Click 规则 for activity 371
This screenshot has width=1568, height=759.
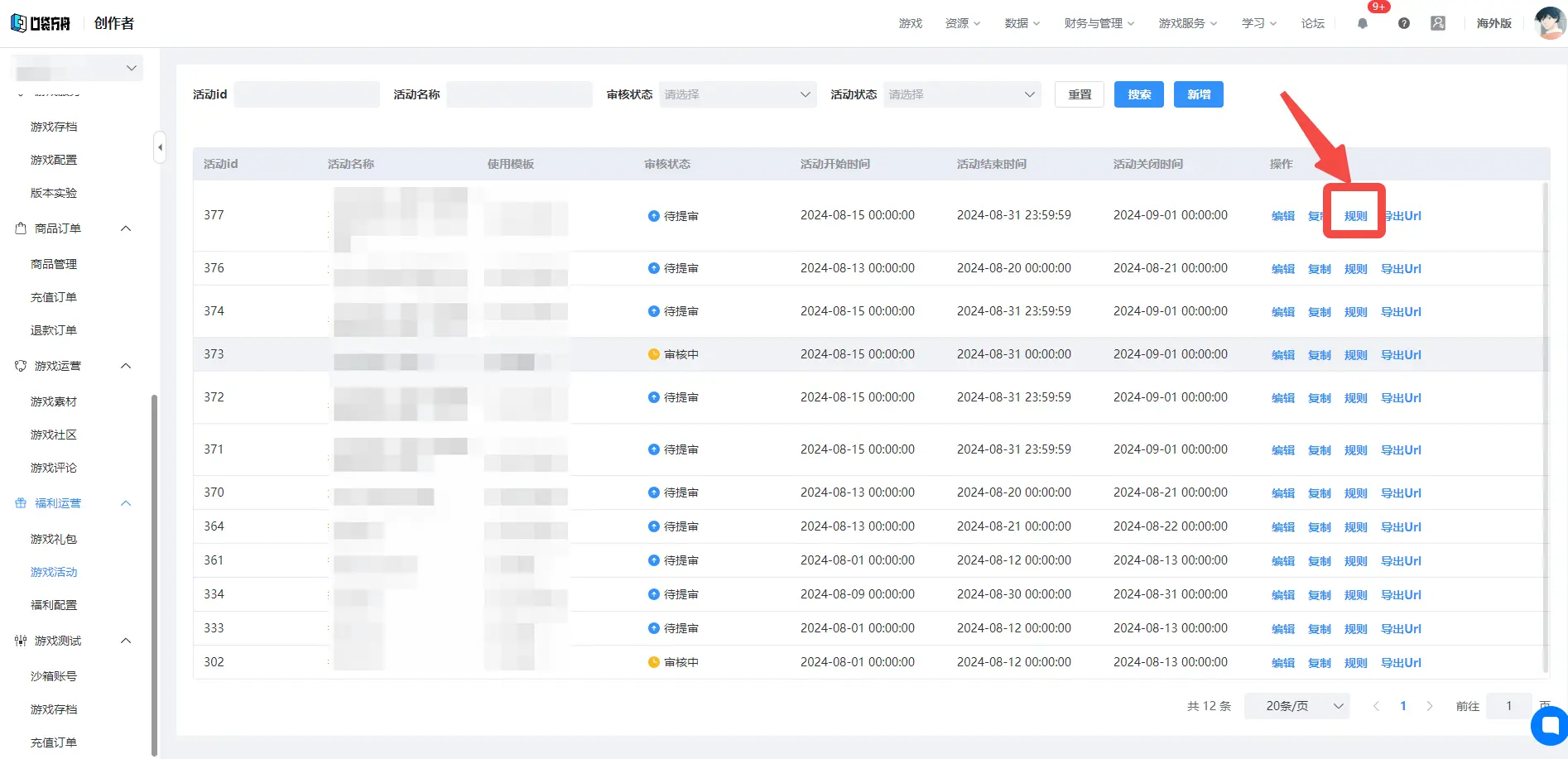(1356, 450)
